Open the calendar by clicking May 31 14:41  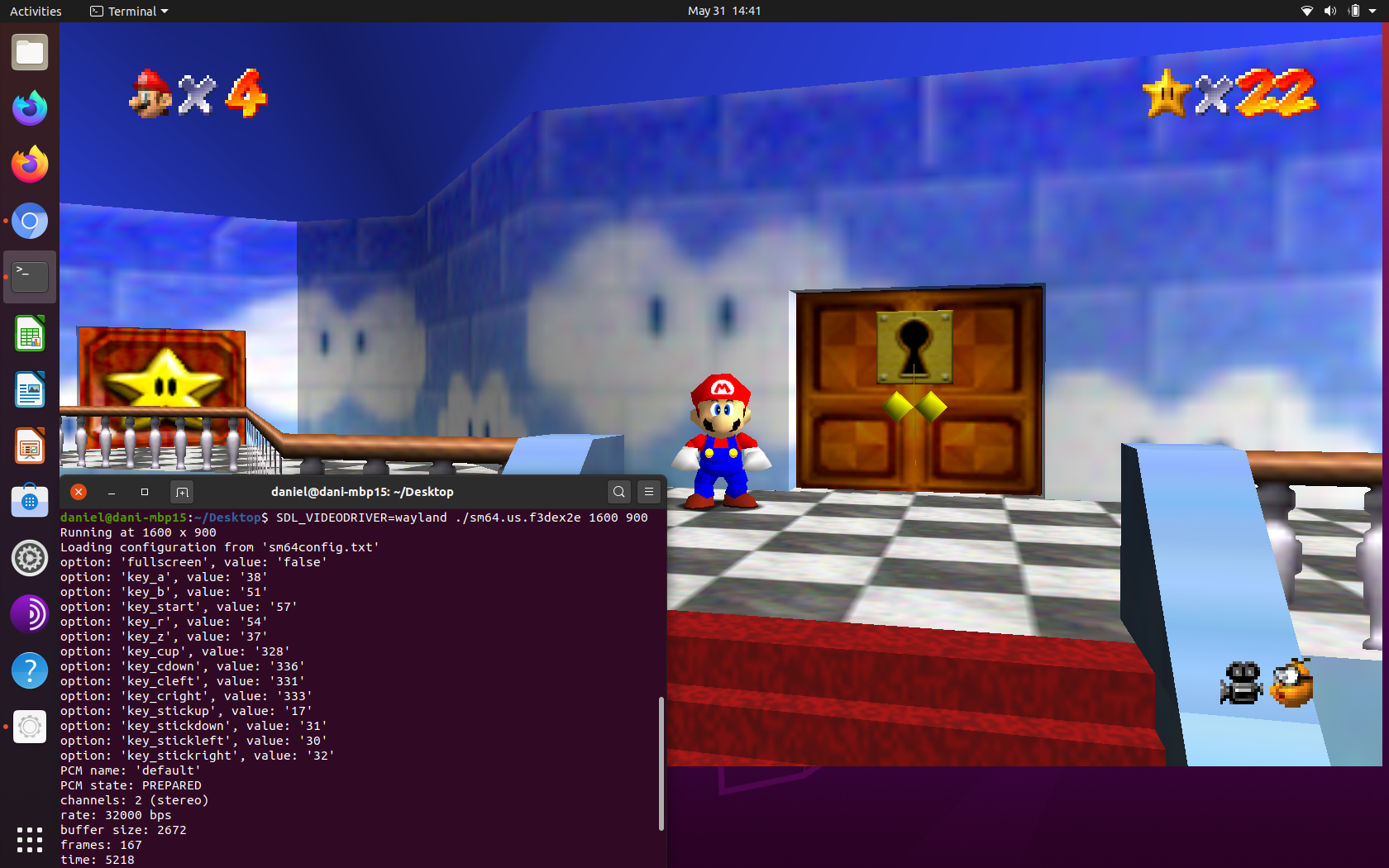tap(723, 11)
